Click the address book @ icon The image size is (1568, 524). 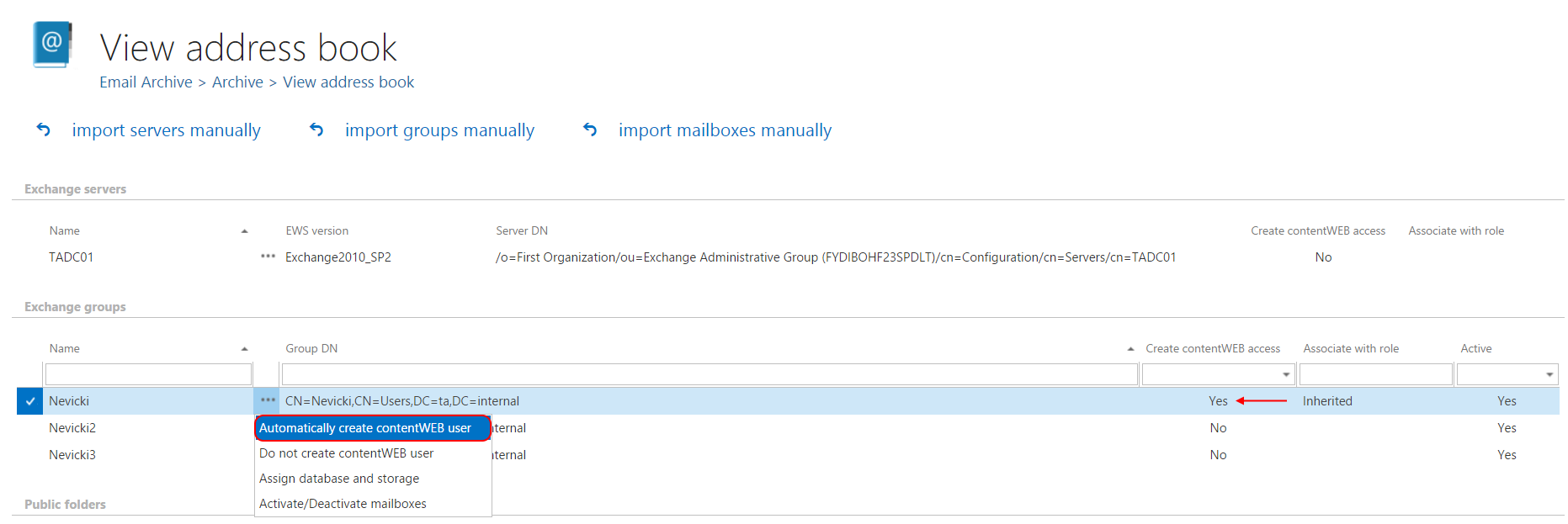pyautogui.click(x=51, y=43)
